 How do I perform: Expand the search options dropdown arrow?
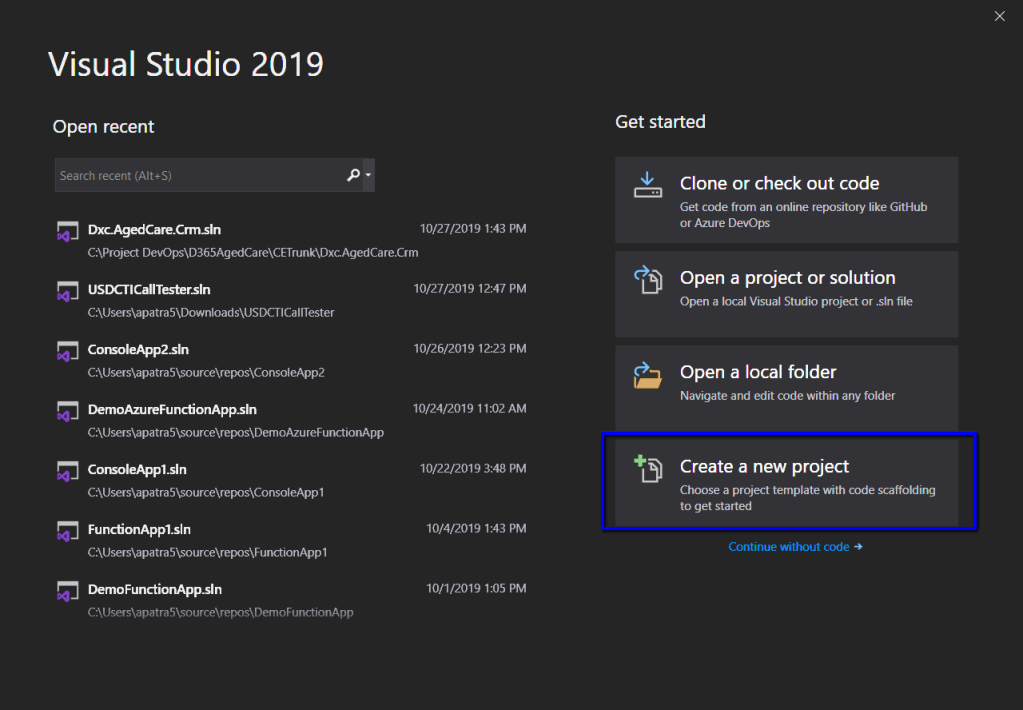pos(369,175)
